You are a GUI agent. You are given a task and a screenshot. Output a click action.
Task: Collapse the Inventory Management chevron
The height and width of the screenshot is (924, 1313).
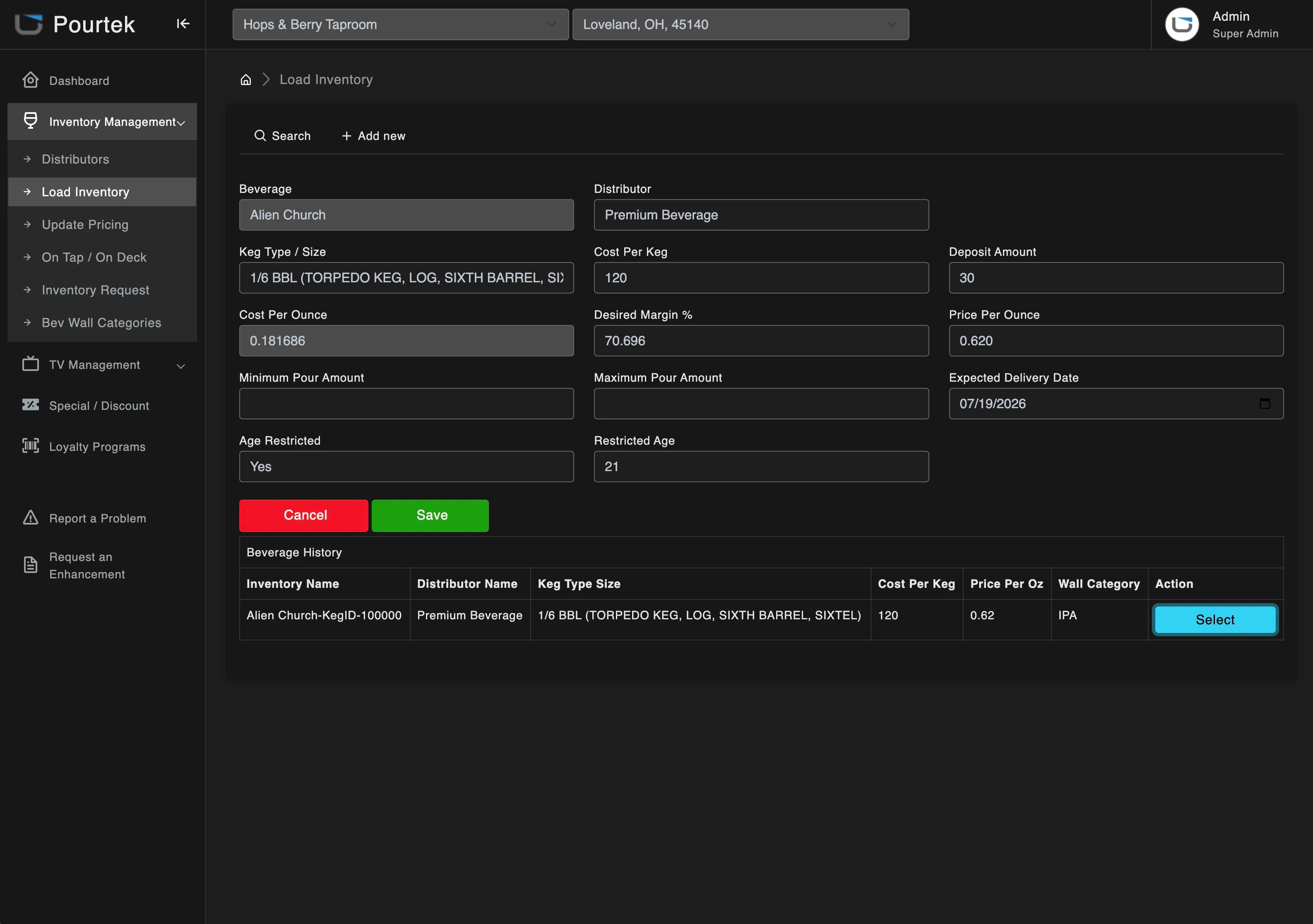[181, 123]
